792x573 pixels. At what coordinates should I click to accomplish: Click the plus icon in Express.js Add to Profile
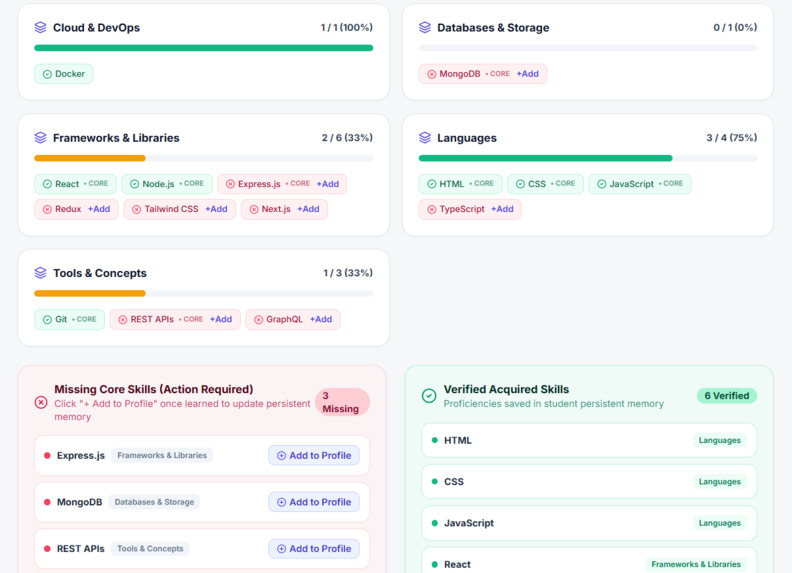pos(281,455)
